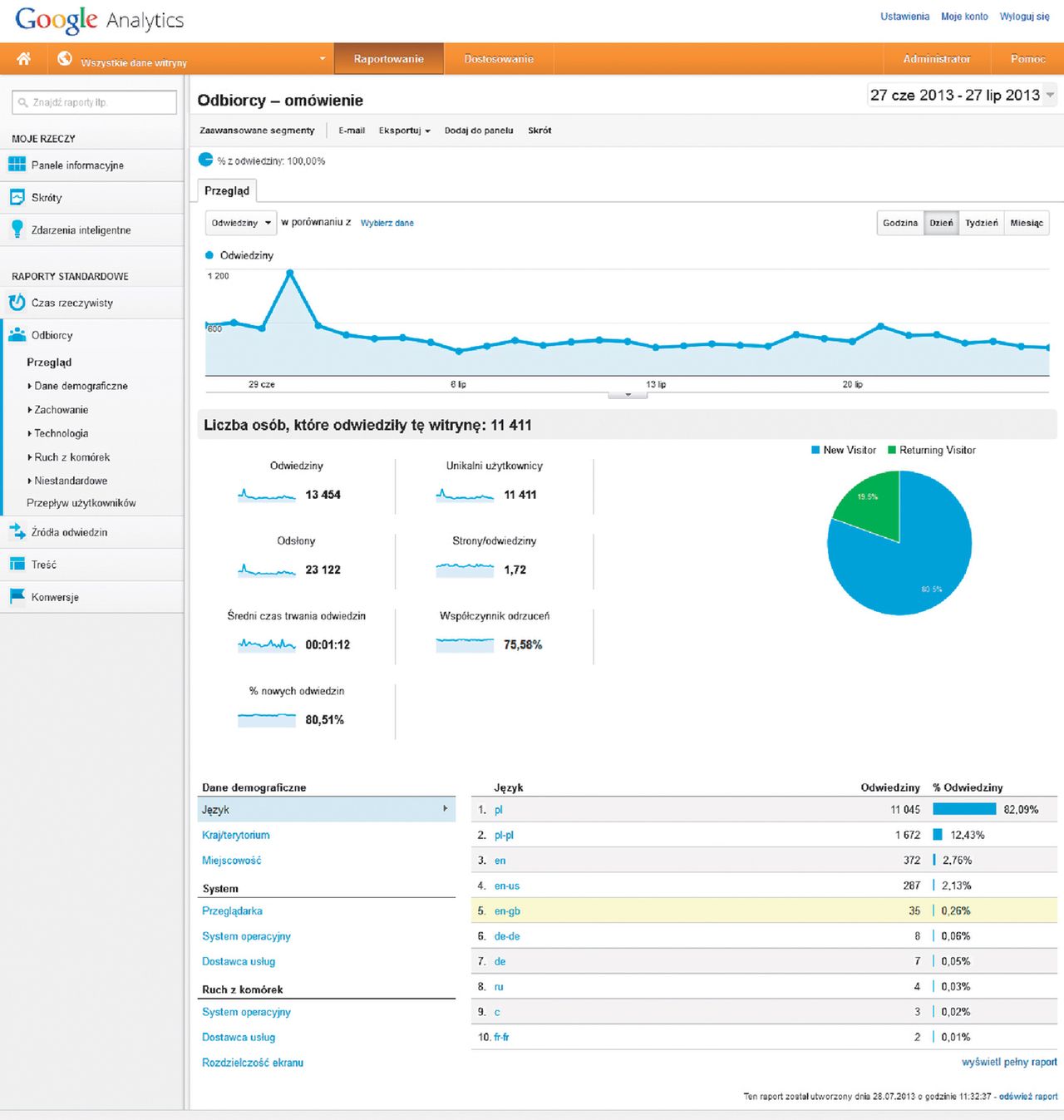Open the Administrator tab
1064x1120 pixels.
[x=937, y=59]
